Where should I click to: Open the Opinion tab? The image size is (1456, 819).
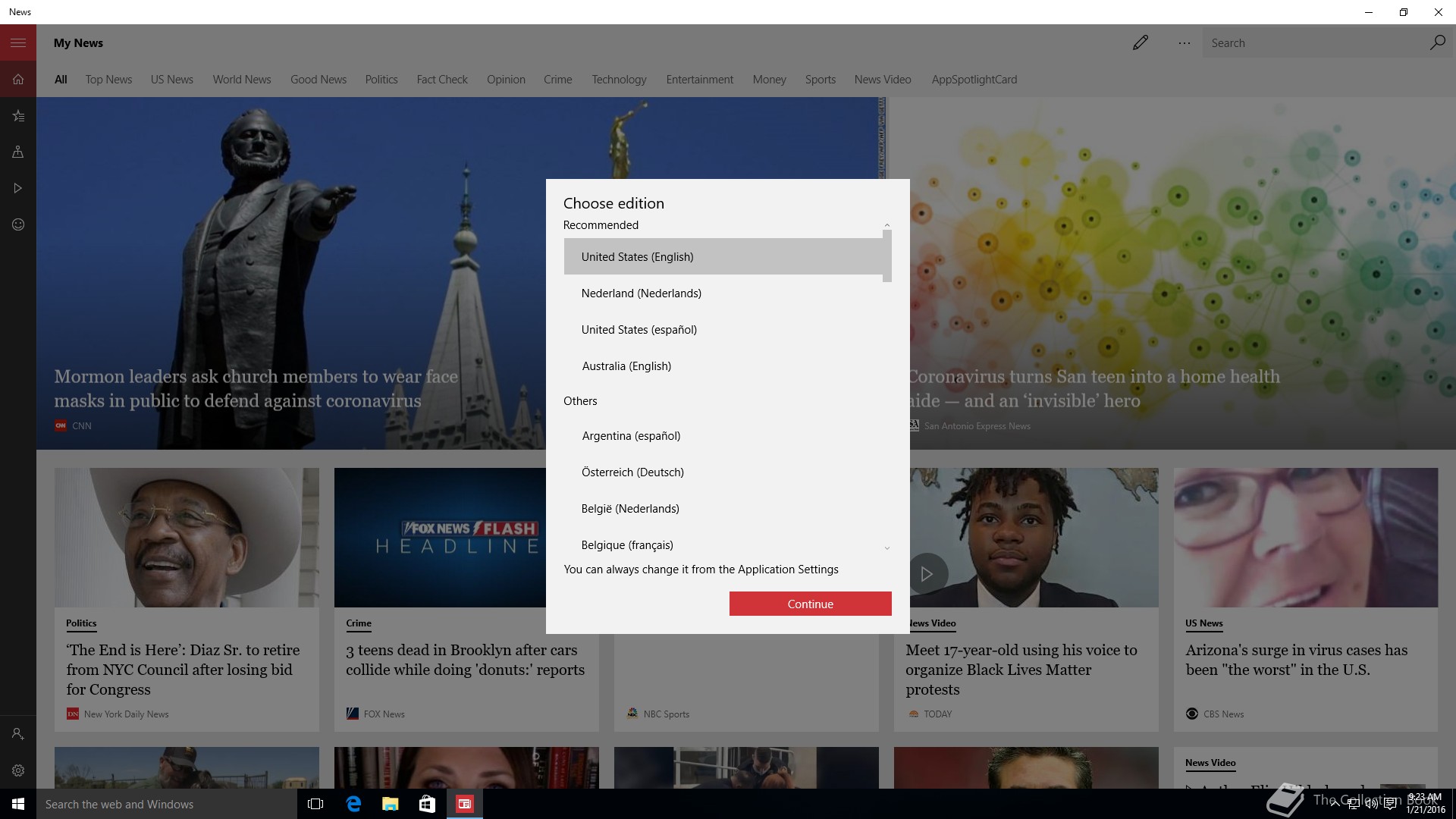pyautogui.click(x=506, y=80)
